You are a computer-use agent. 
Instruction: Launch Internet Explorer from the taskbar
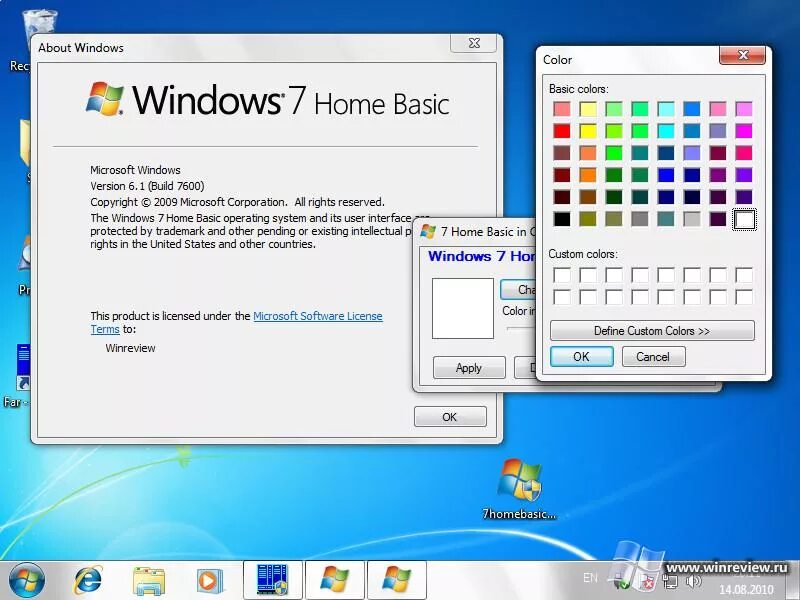click(88, 580)
